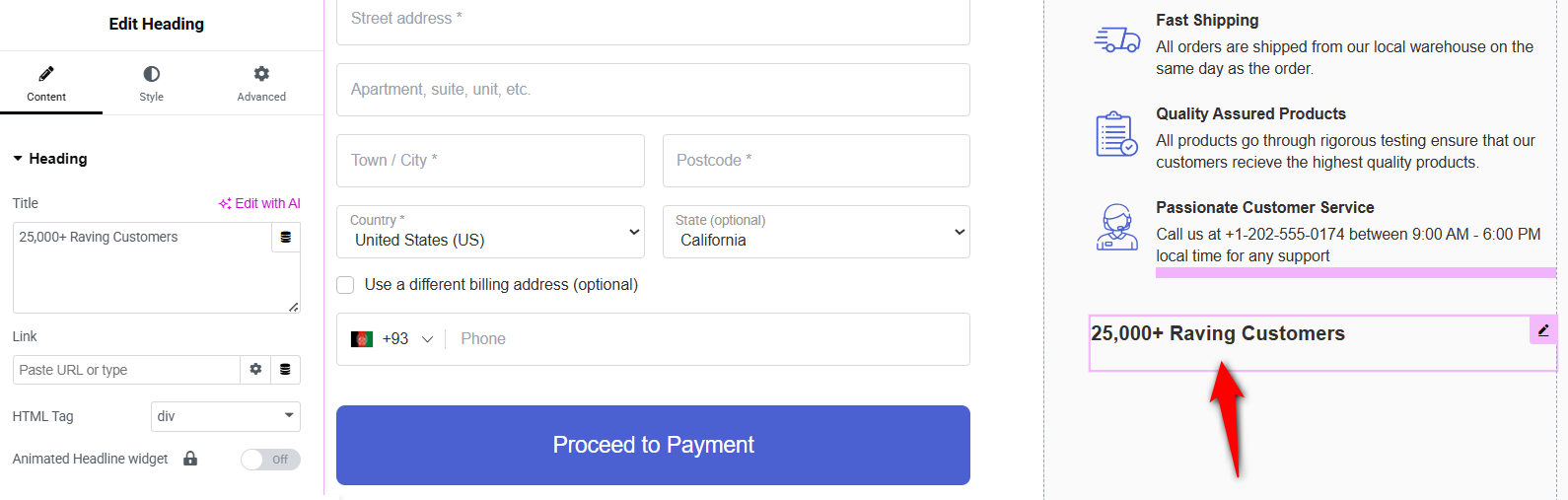Click the Fast Shipping truck icon
The image size is (1568, 500).
click(x=1117, y=40)
